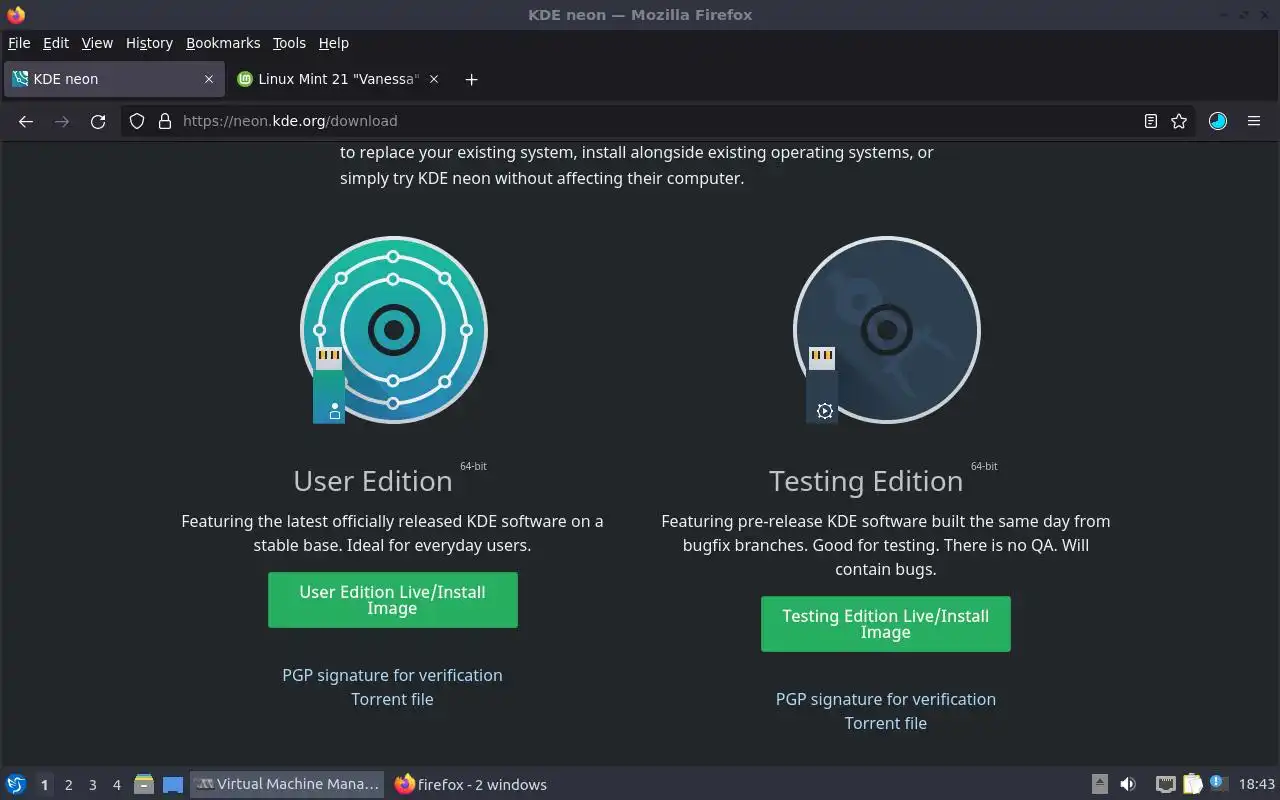Click the Firefox logo in title bar
The height and width of the screenshot is (800, 1280).
[x=15, y=14]
